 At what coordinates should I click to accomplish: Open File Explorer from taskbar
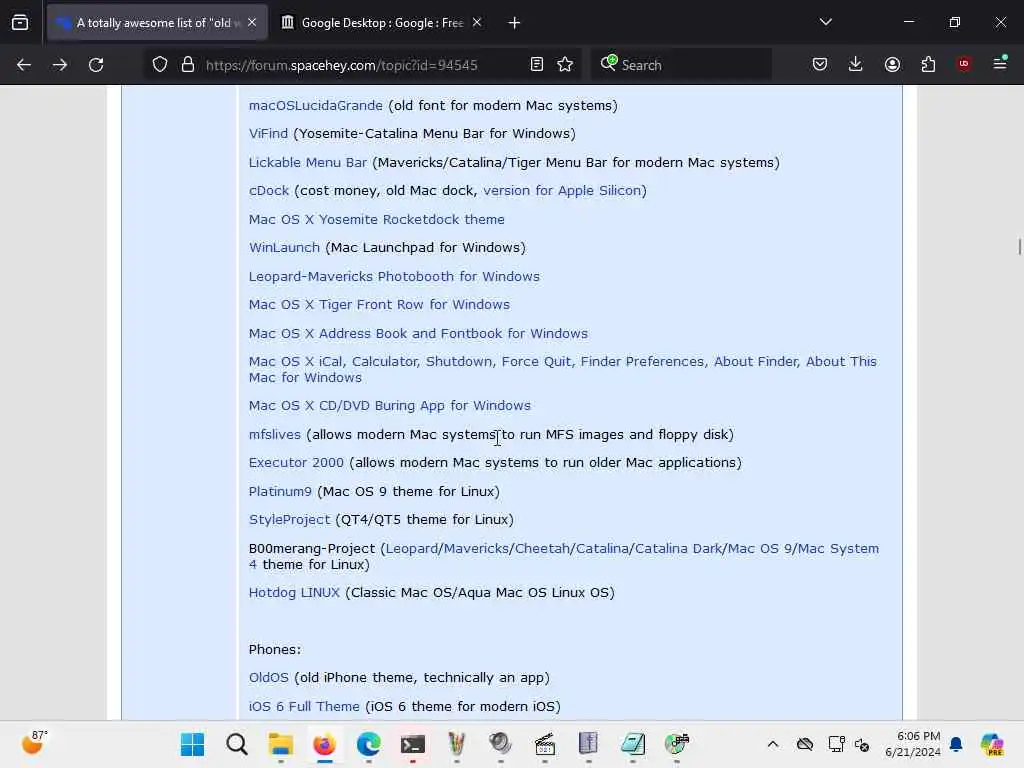[281, 744]
